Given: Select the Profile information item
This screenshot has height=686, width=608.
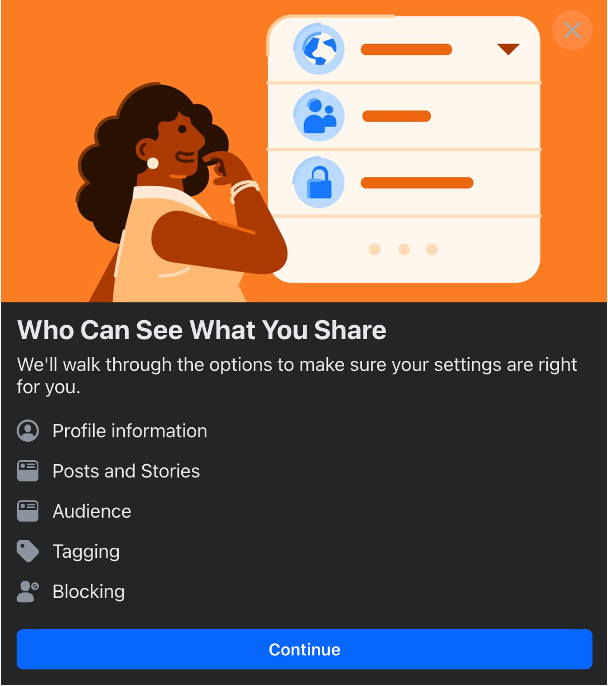Looking at the screenshot, I should click(112, 431).
